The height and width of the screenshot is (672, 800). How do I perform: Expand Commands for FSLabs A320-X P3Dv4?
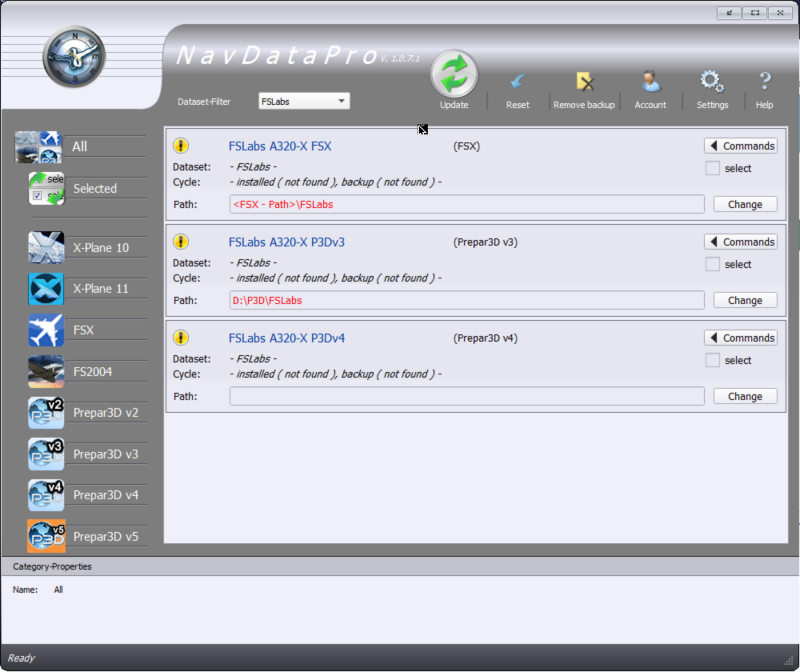pos(741,338)
